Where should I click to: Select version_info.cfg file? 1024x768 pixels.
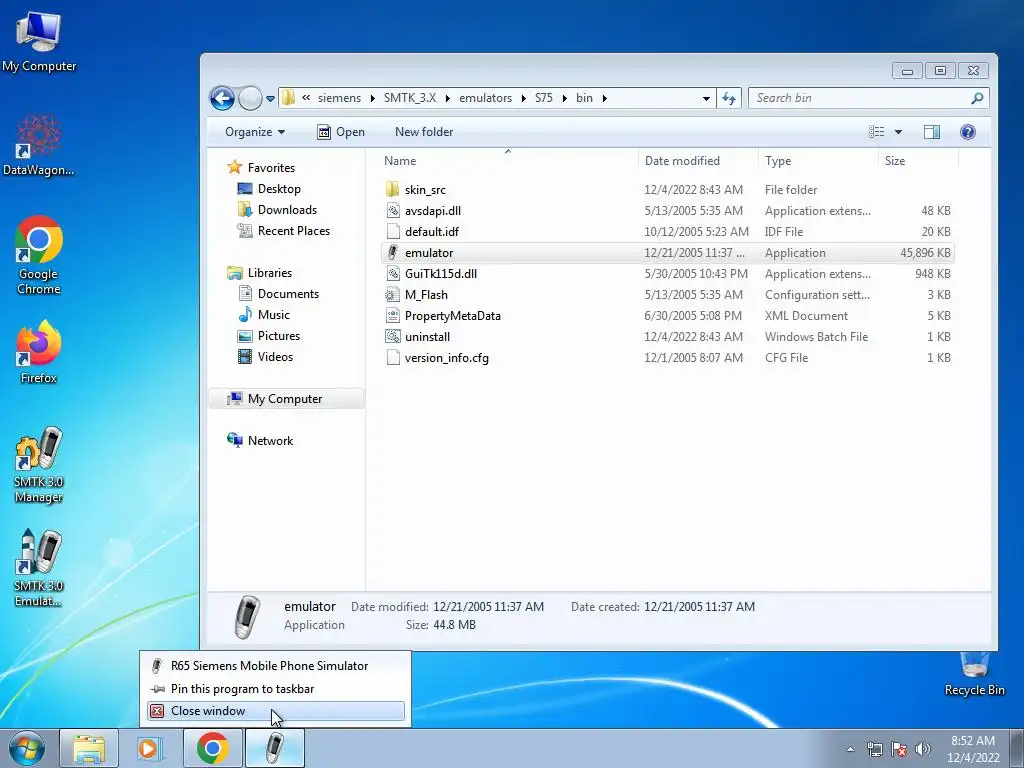(x=667, y=358)
